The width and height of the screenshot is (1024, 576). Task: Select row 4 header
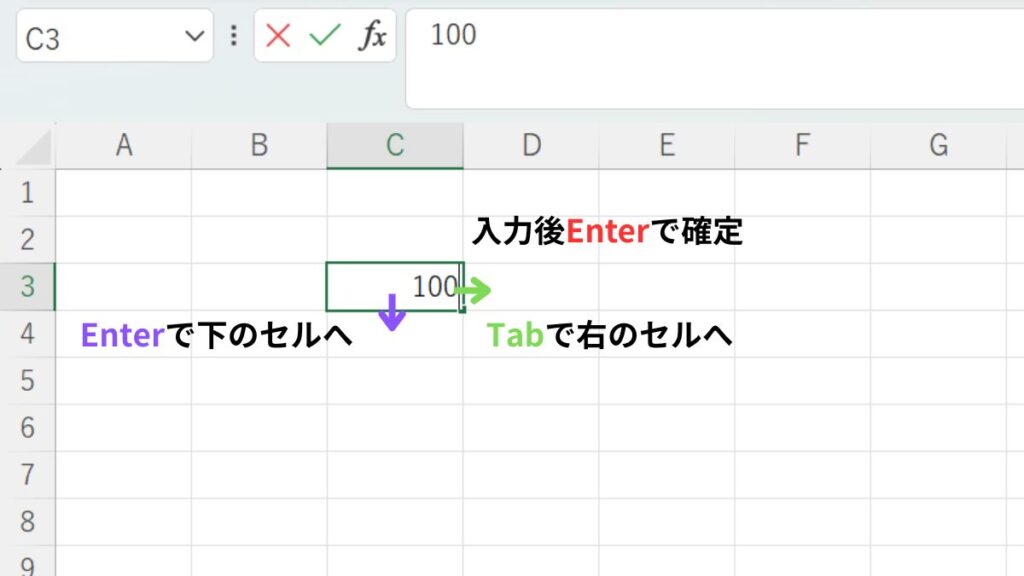pos(27,334)
